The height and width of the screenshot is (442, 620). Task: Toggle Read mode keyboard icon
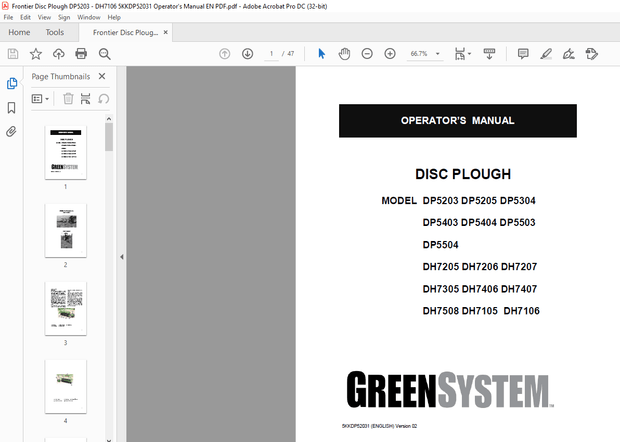[489, 54]
